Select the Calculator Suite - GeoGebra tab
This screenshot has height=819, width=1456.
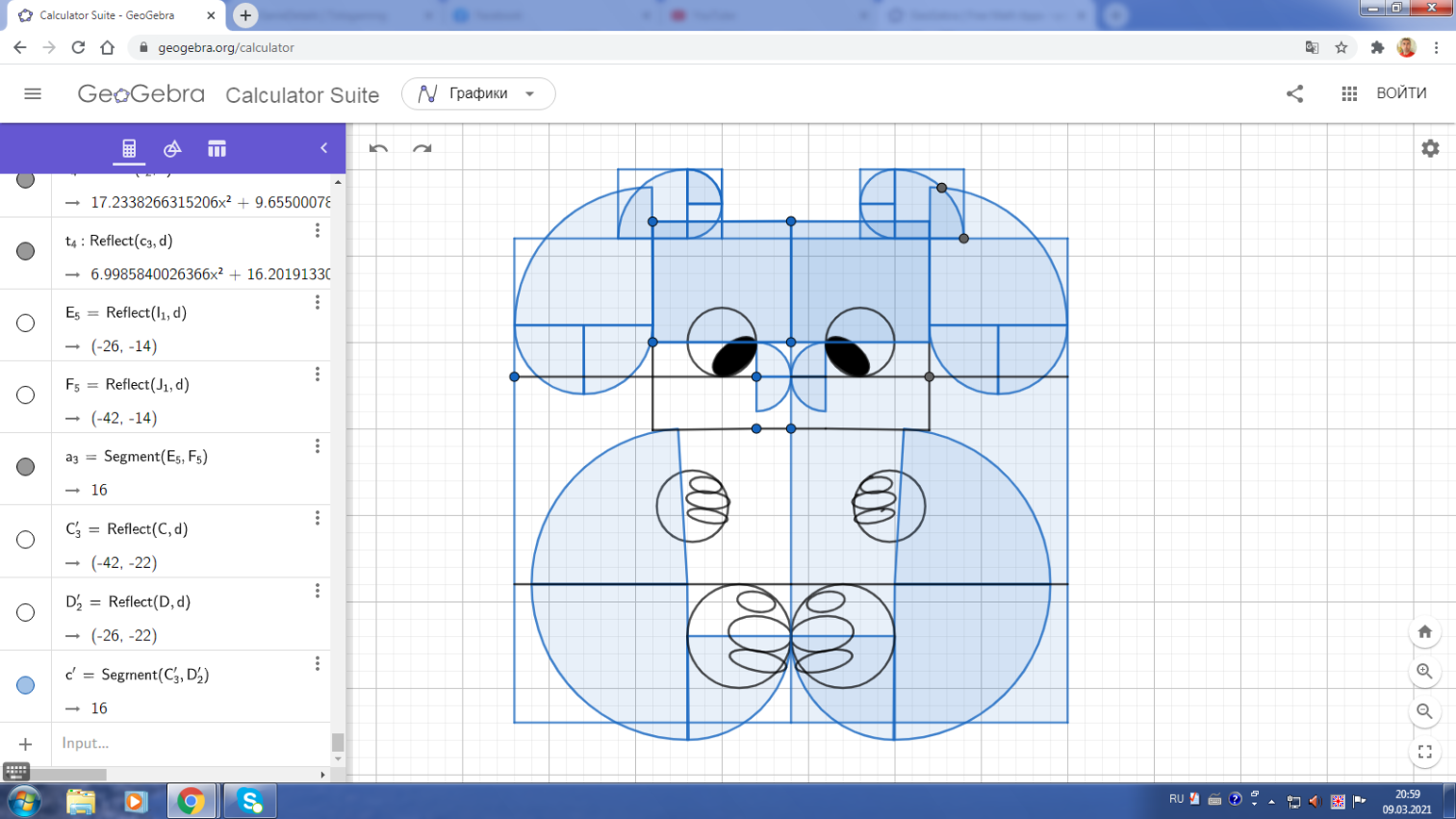(115, 15)
